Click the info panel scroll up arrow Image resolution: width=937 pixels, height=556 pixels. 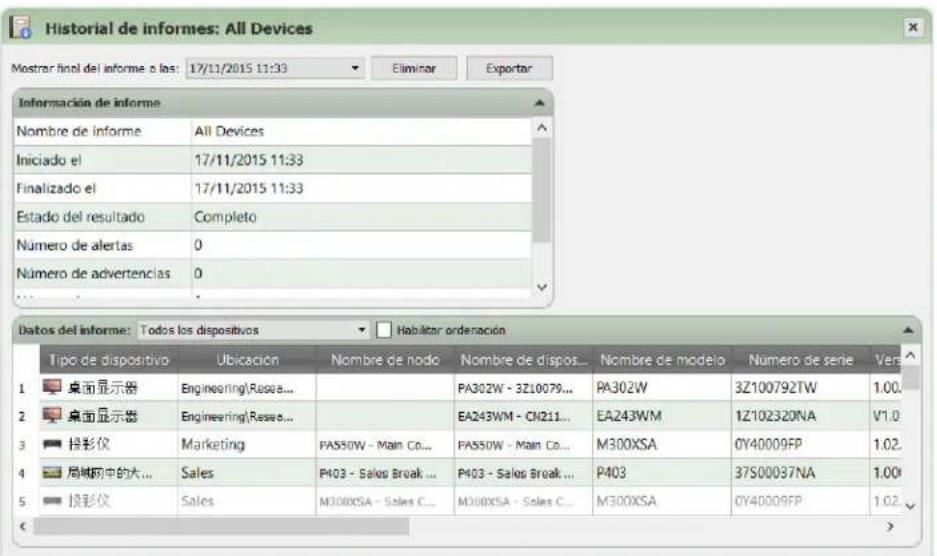pyautogui.click(x=541, y=127)
